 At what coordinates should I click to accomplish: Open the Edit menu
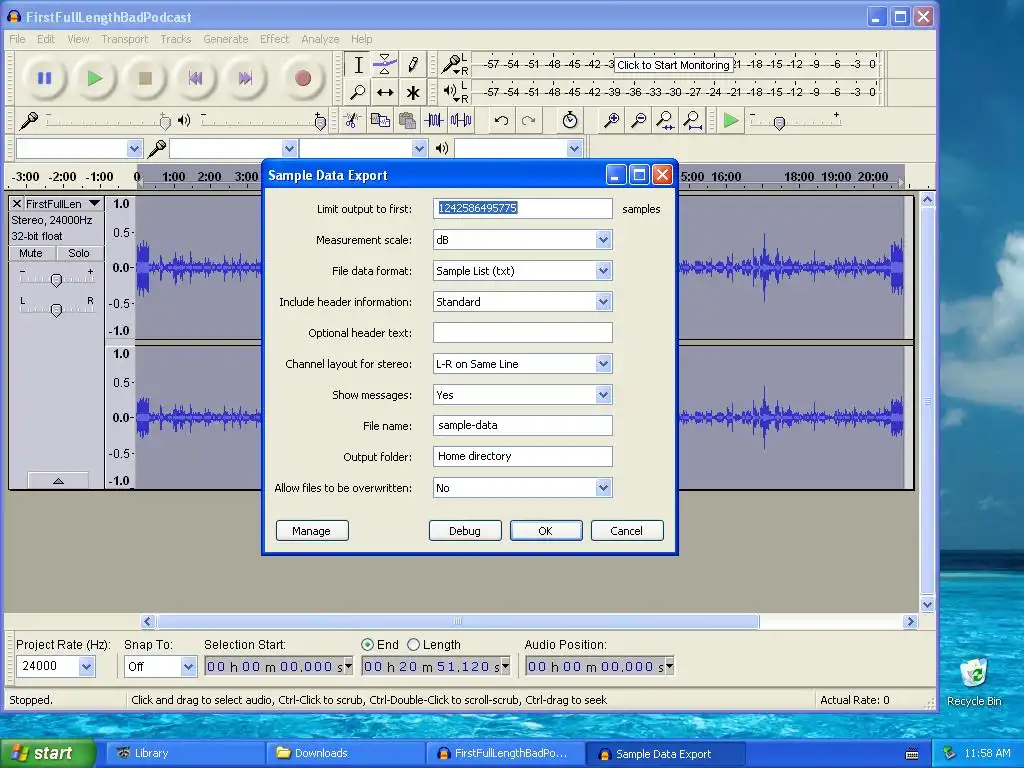tap(46, 39)
